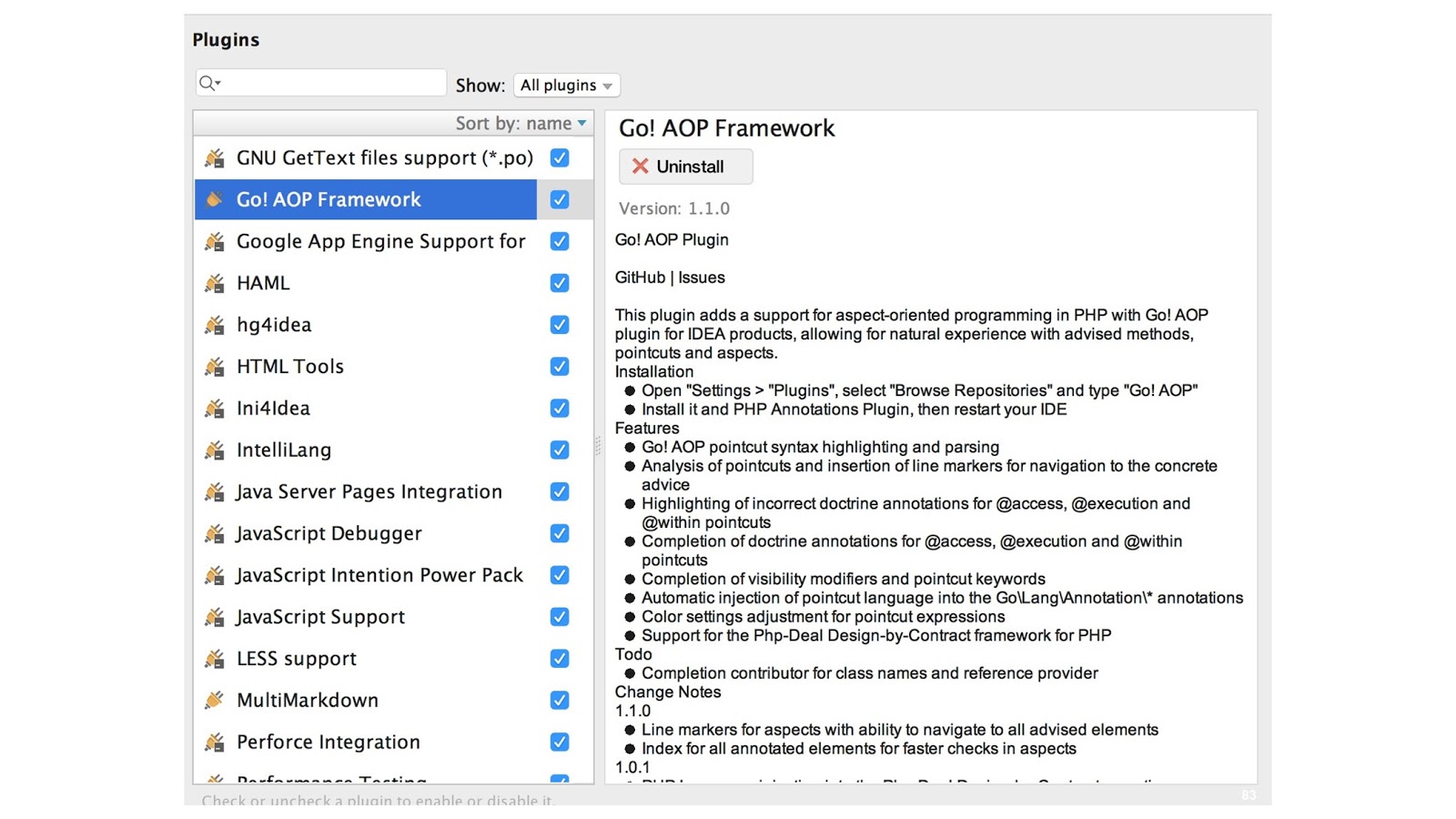The height and width of the screenshot is (819, 1456).
Task: Toggle the Google App Engine Support checkbox
Action: [560, 241]
